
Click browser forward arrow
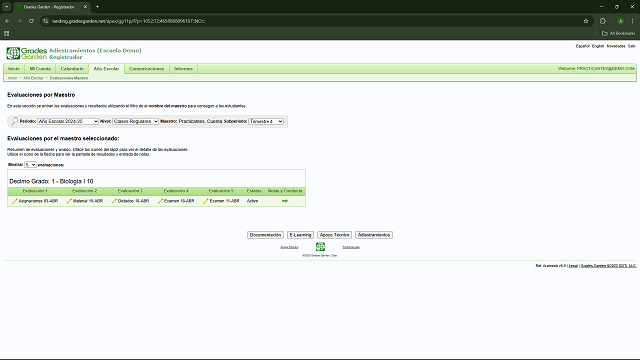pos(19,21)
